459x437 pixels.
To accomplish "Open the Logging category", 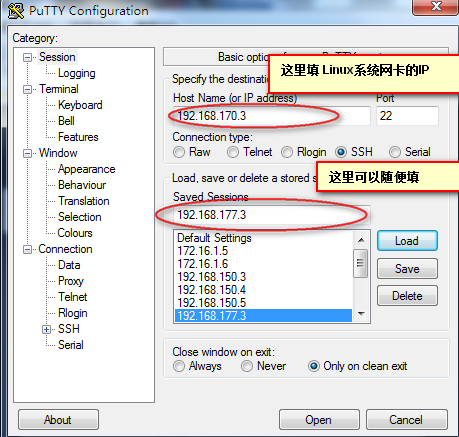I will coord(77,73).
